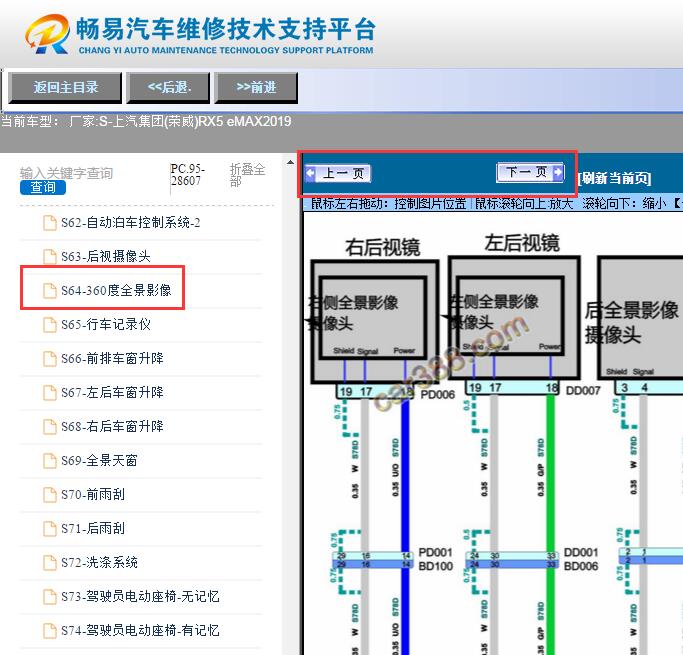This screenshot has height=655, width=683.
Task: Click the 查询 search button
Action: [43, 187]
